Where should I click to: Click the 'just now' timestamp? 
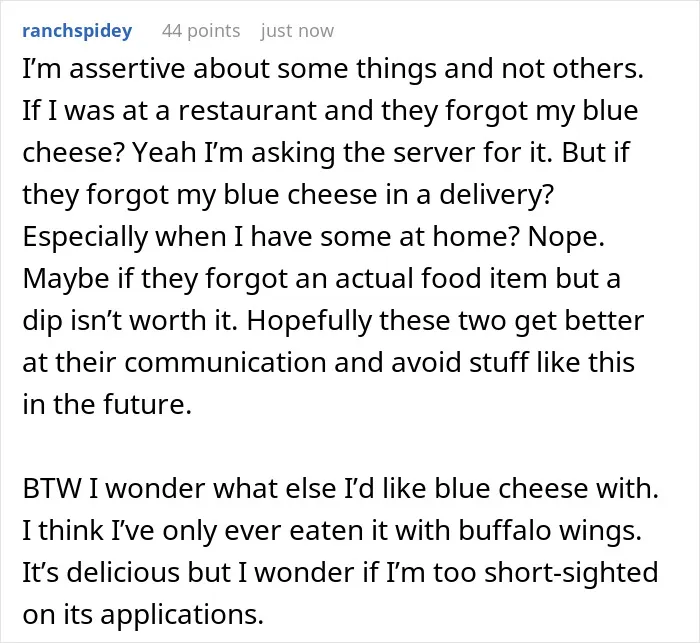[x=297, y=31]
